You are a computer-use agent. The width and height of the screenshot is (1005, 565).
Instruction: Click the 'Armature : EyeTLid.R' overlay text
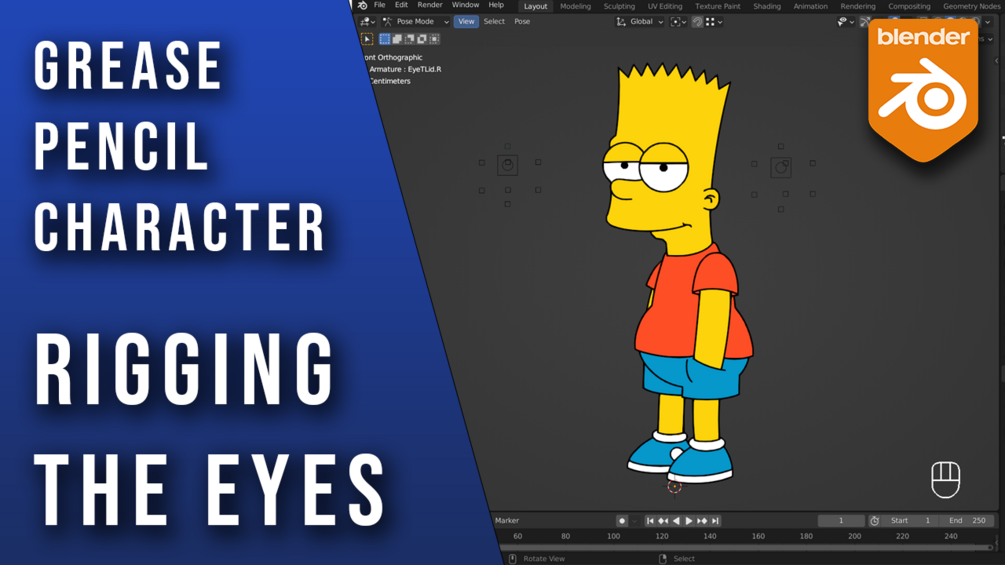click(x=405, y=69)
